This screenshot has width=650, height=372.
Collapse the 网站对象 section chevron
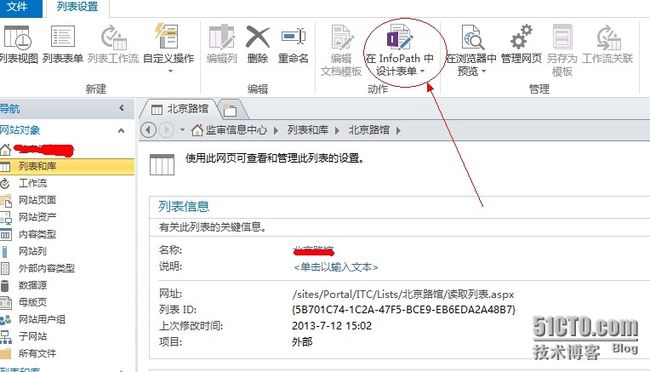point(121,131)
